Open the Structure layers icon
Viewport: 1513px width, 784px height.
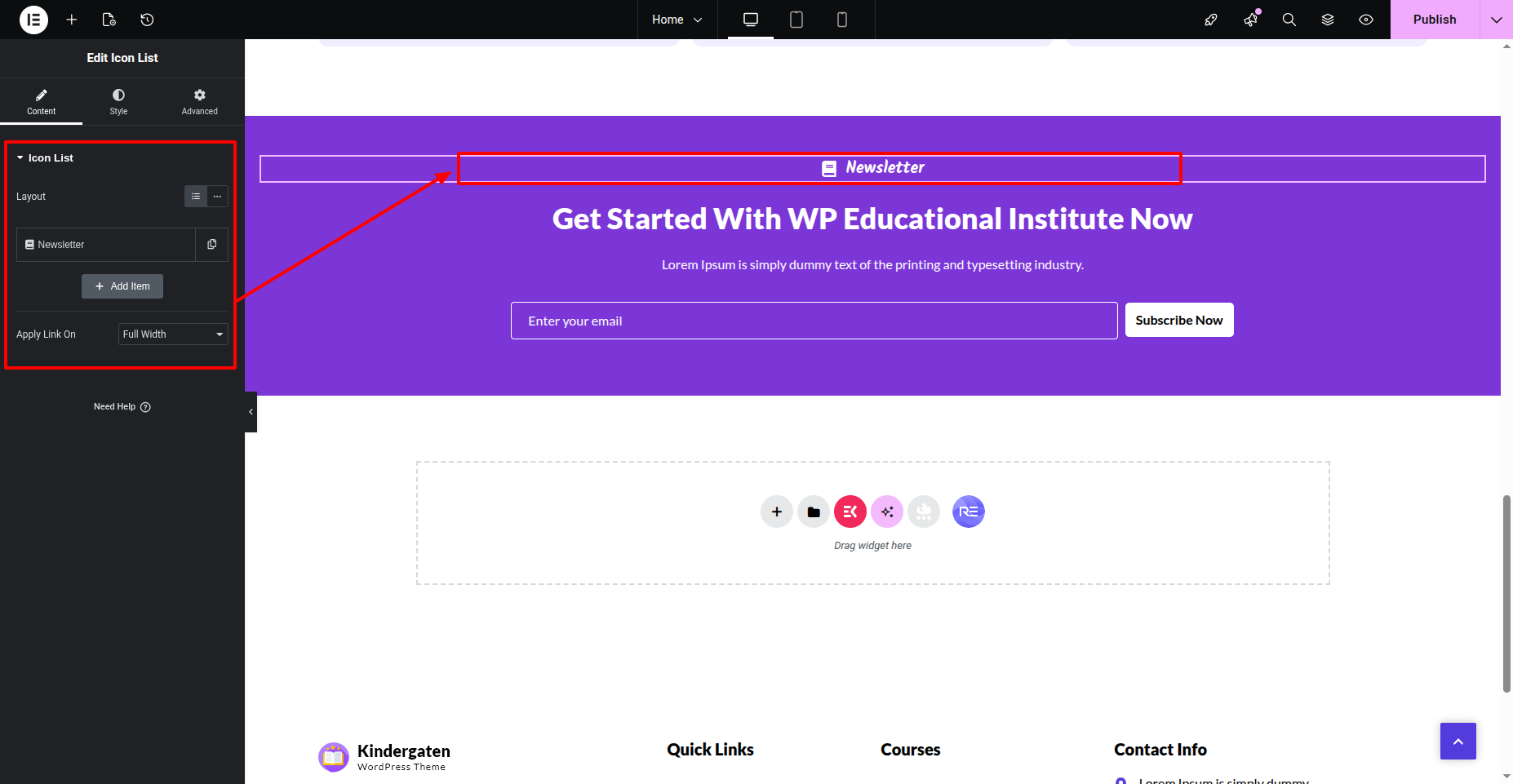coord(1328,20)
